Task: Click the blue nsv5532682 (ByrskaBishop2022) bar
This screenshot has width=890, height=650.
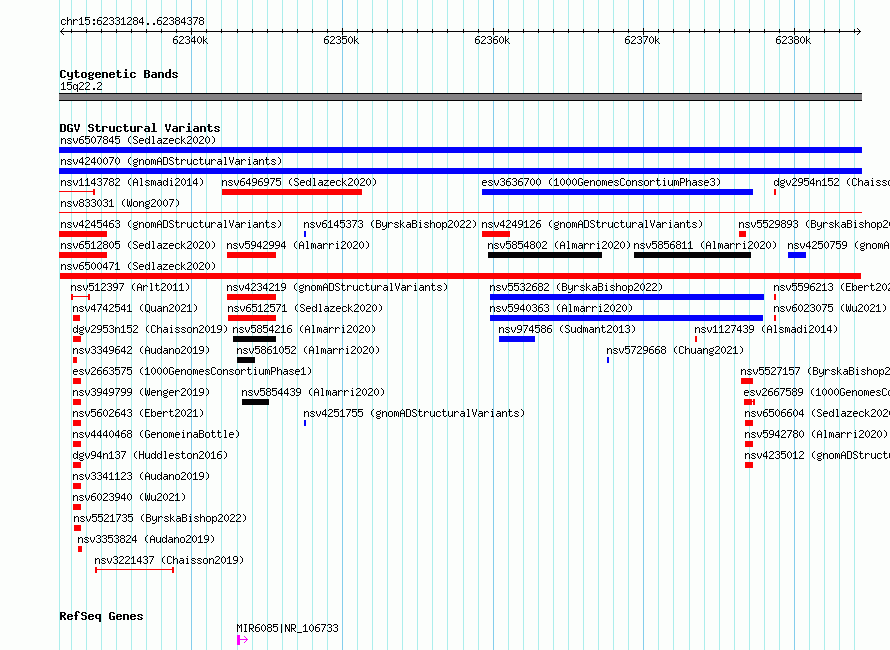Action: tap(627, 297)
